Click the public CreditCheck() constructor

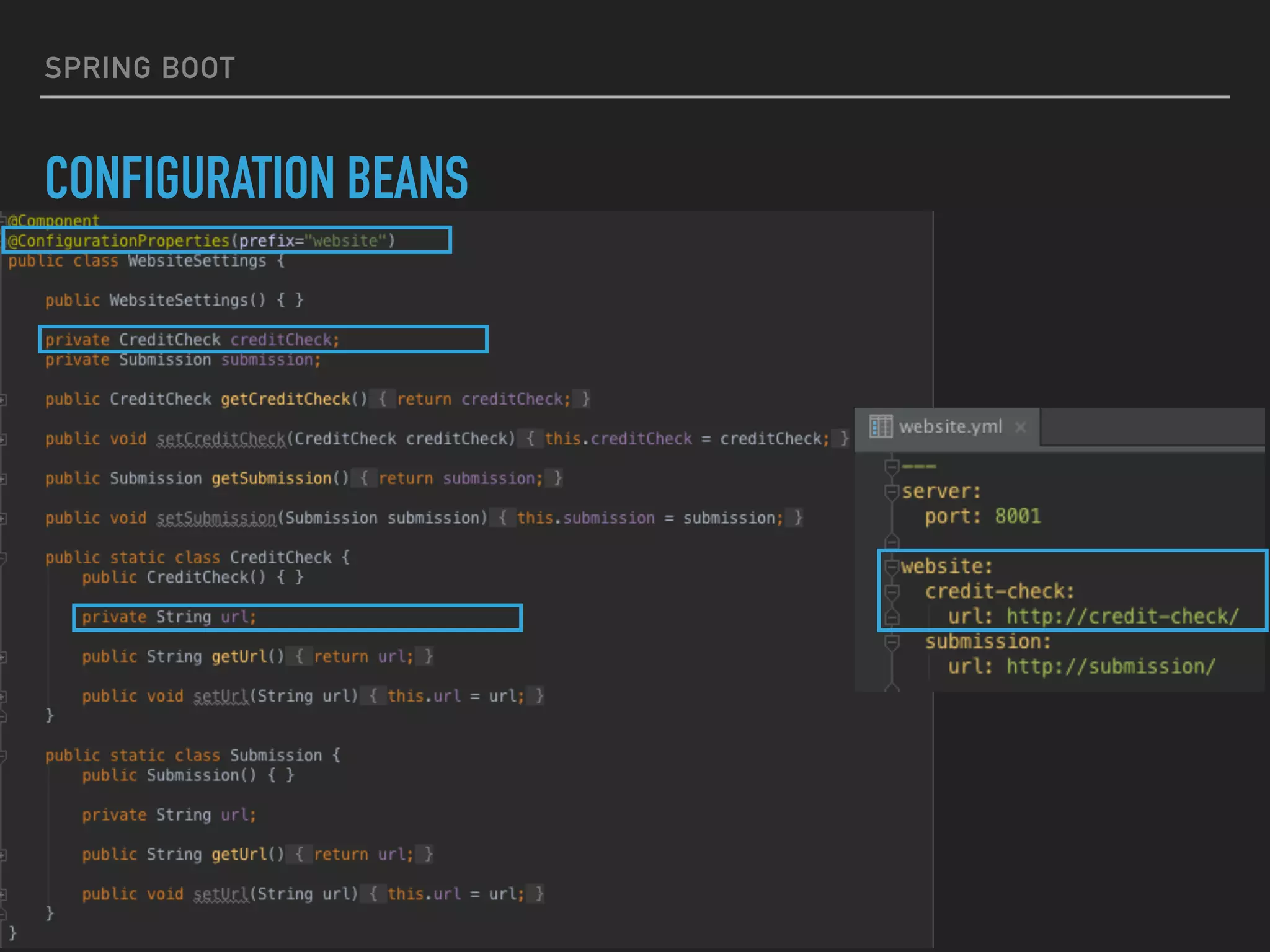pyautogui.click(x=192, y=577)
